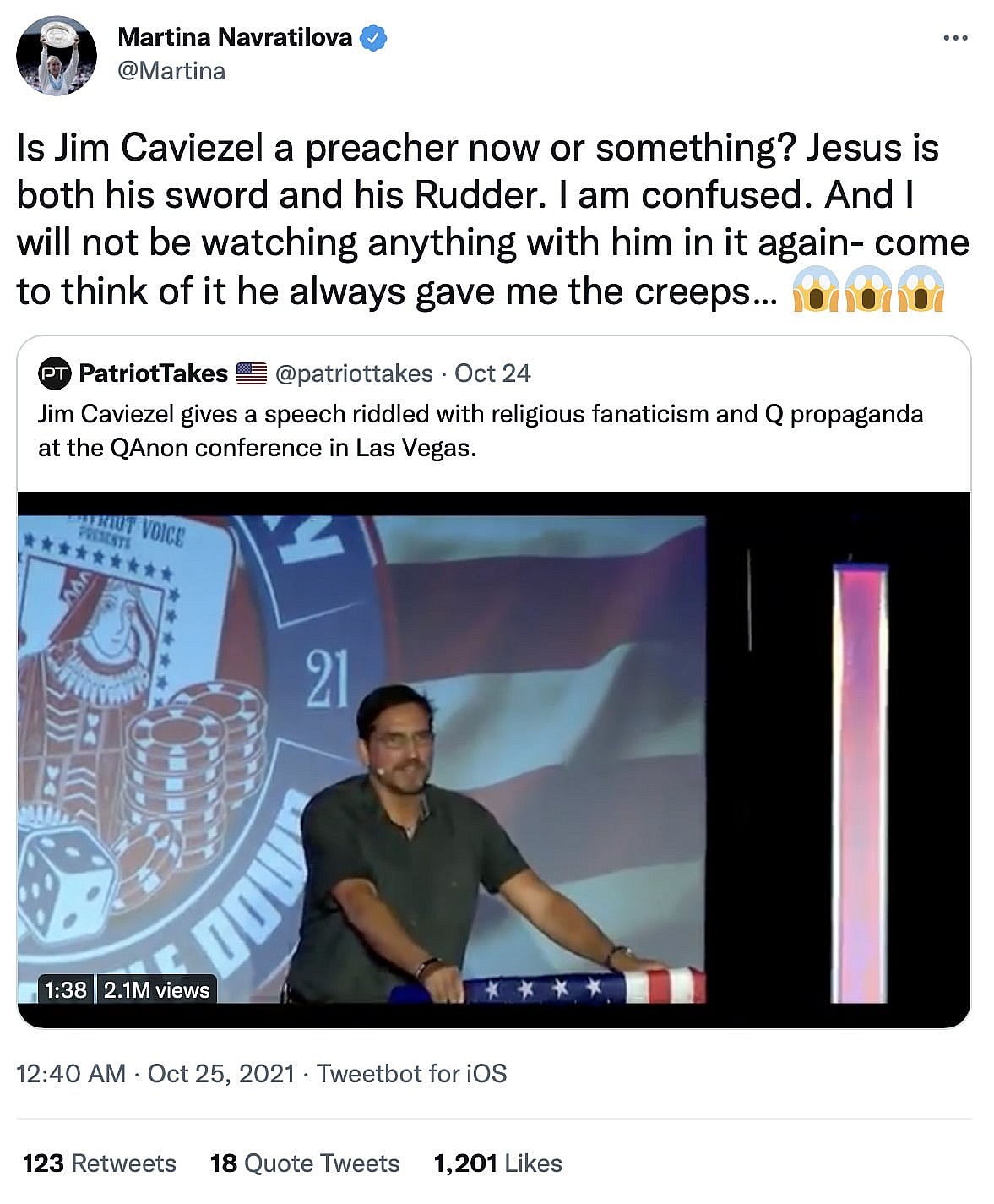Viewport: 994px width, 1204px height.
Task: View the 1,201 Likes list
Action: (497, 1163)
